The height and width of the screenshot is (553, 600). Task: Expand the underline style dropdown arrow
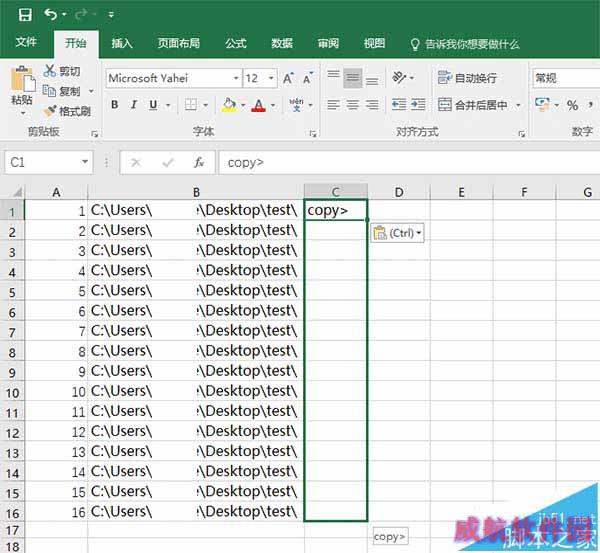(168, 105)
